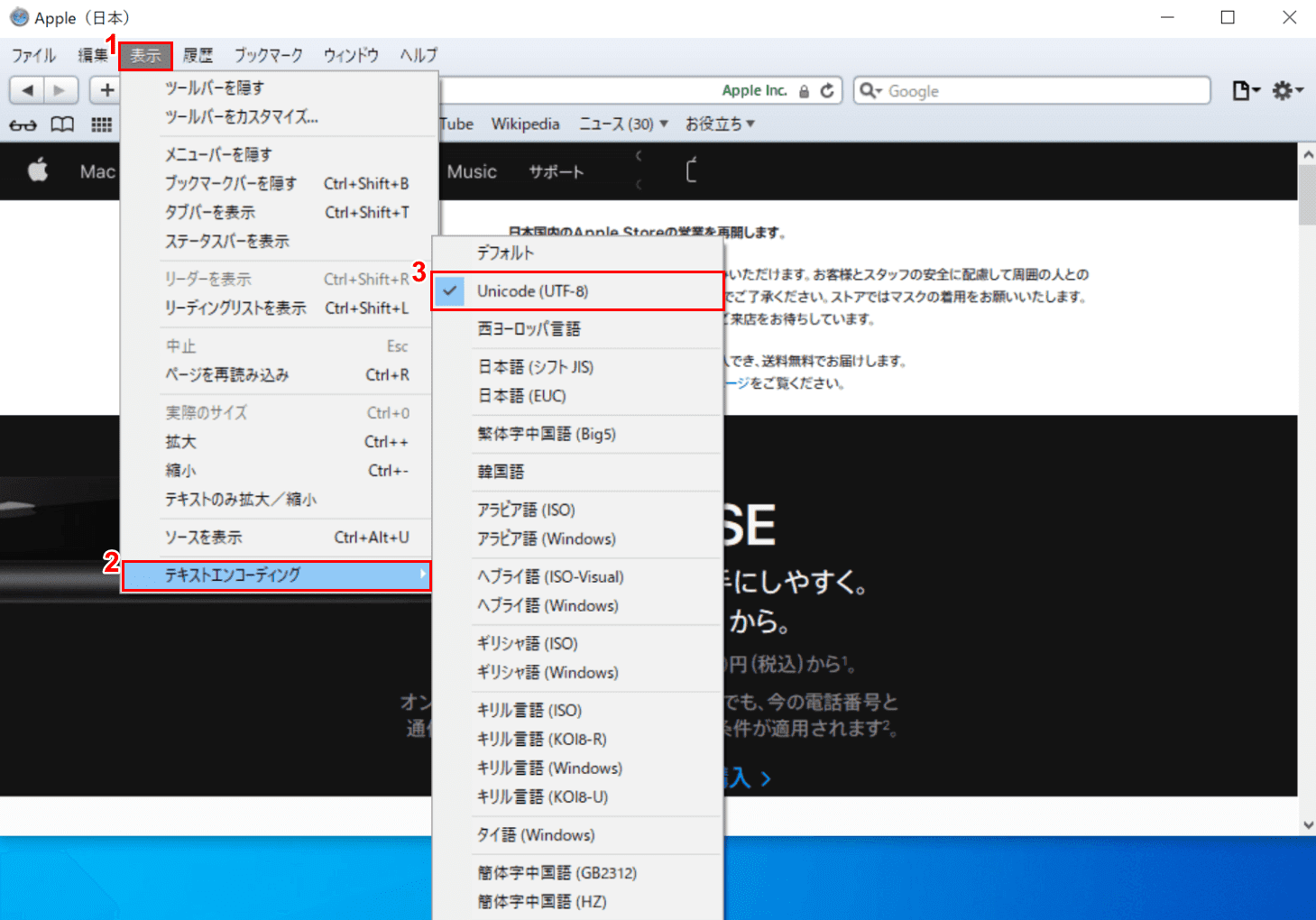1316x920 pixels.
Task: Choose アラビア語 (Windows) encoding
Action: (x=577, y=538)
